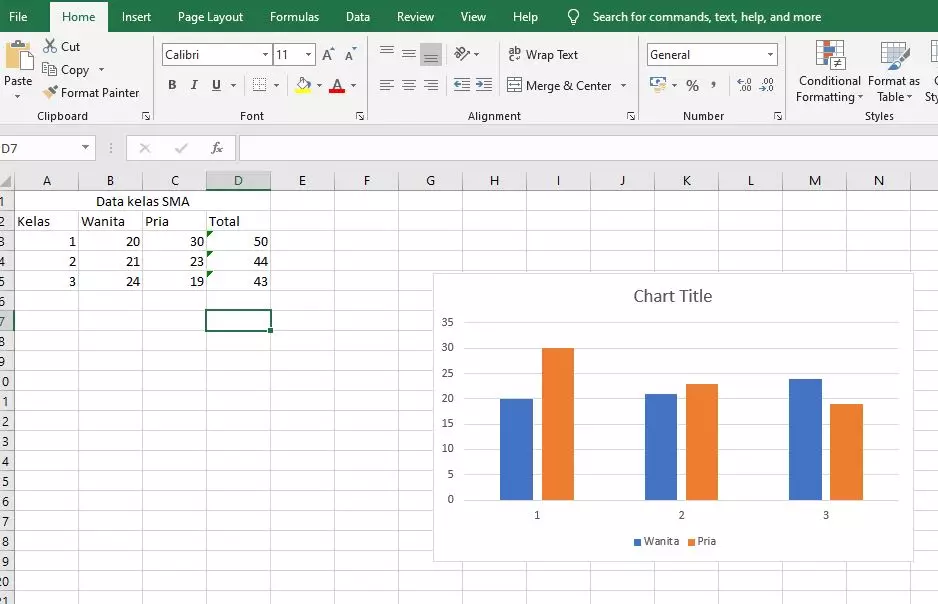Open the Calibri font name dropdown
This screenshot has height=604, width=938.
point(264,53)
